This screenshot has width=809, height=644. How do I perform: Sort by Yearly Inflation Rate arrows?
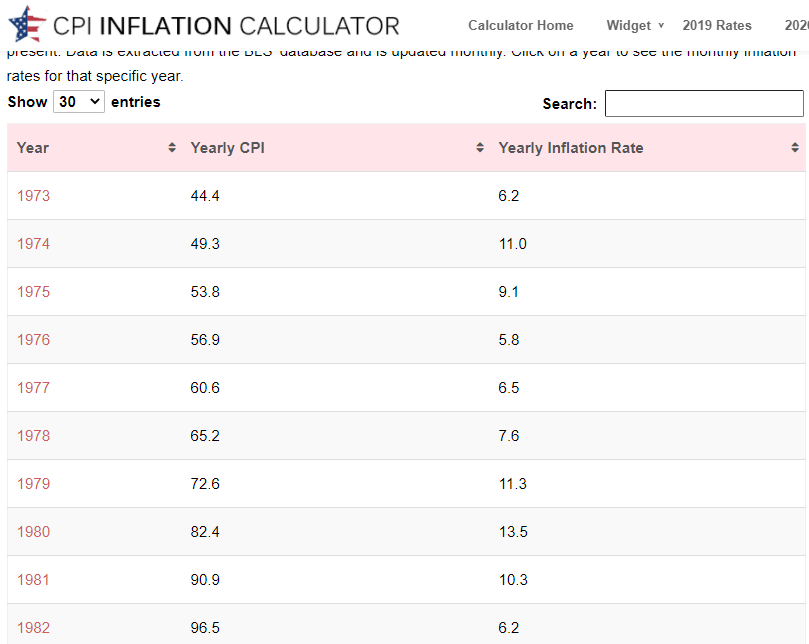point(795,148)
